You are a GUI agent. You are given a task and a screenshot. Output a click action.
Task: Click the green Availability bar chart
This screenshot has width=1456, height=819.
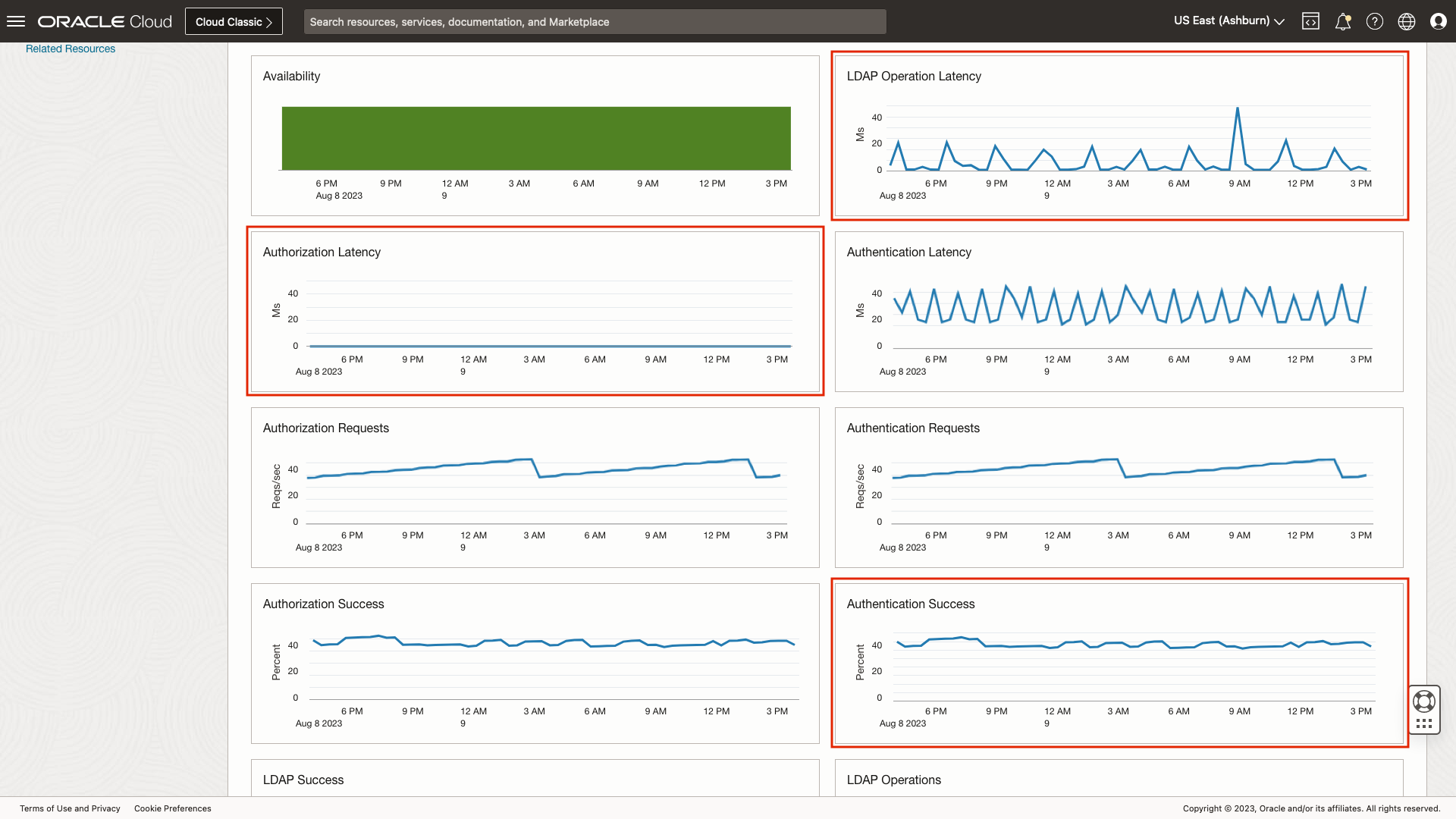536,138
